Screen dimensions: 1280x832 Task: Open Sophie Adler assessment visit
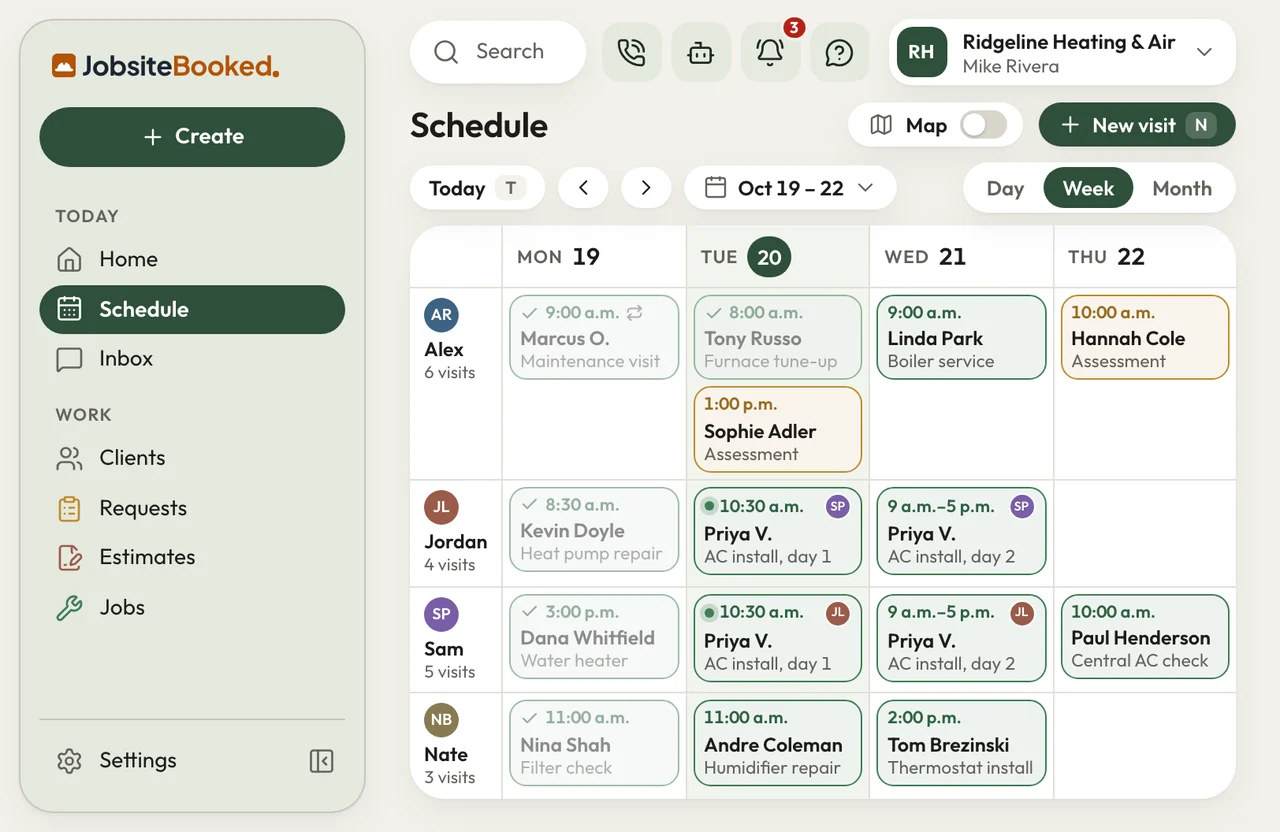click(778, 430)
